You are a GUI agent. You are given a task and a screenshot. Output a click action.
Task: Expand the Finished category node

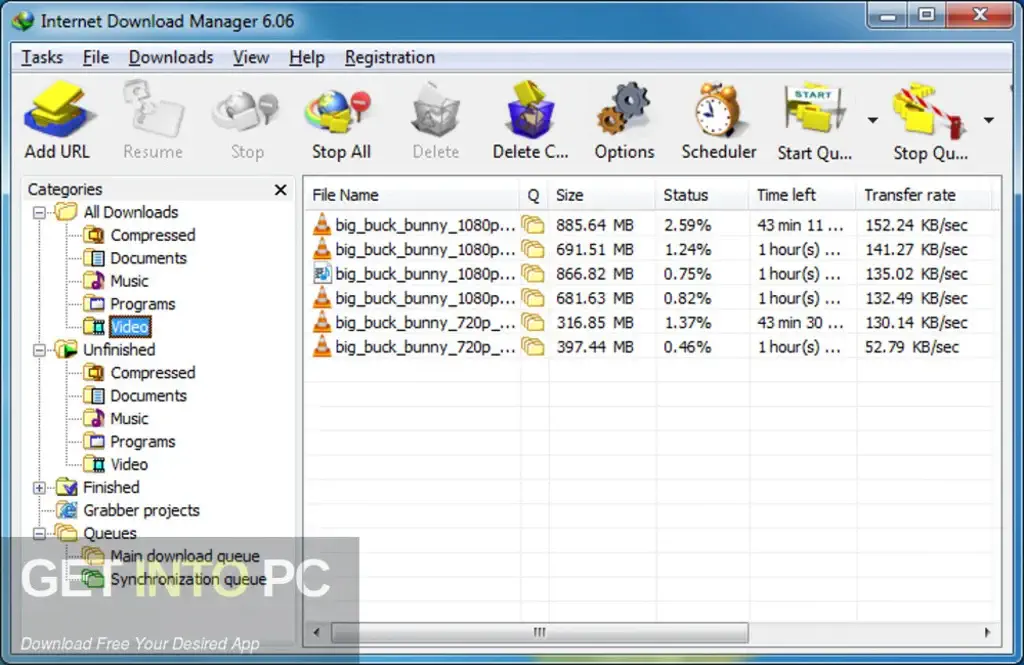(x=39, y=487)
